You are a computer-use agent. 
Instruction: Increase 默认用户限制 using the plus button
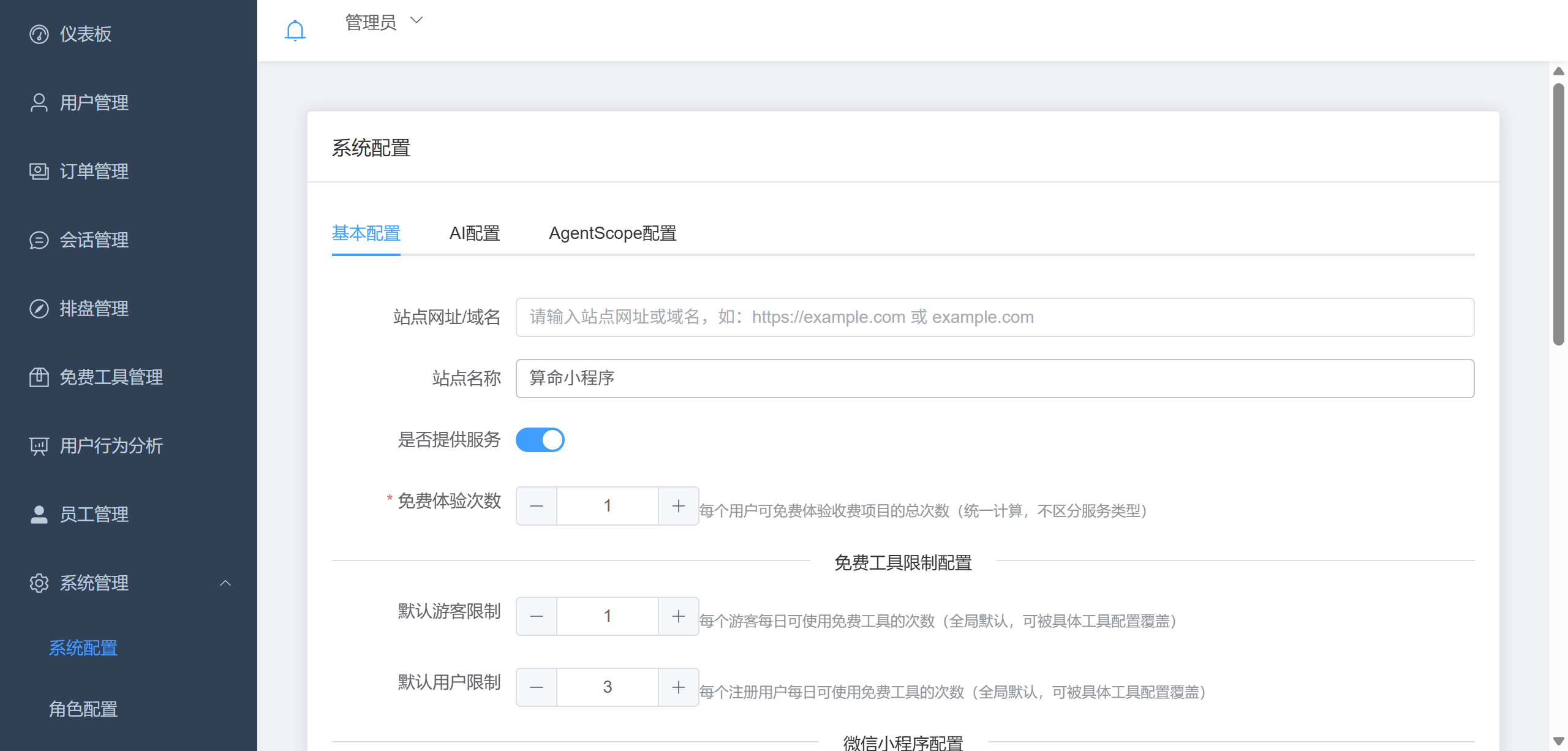[678, 686]
